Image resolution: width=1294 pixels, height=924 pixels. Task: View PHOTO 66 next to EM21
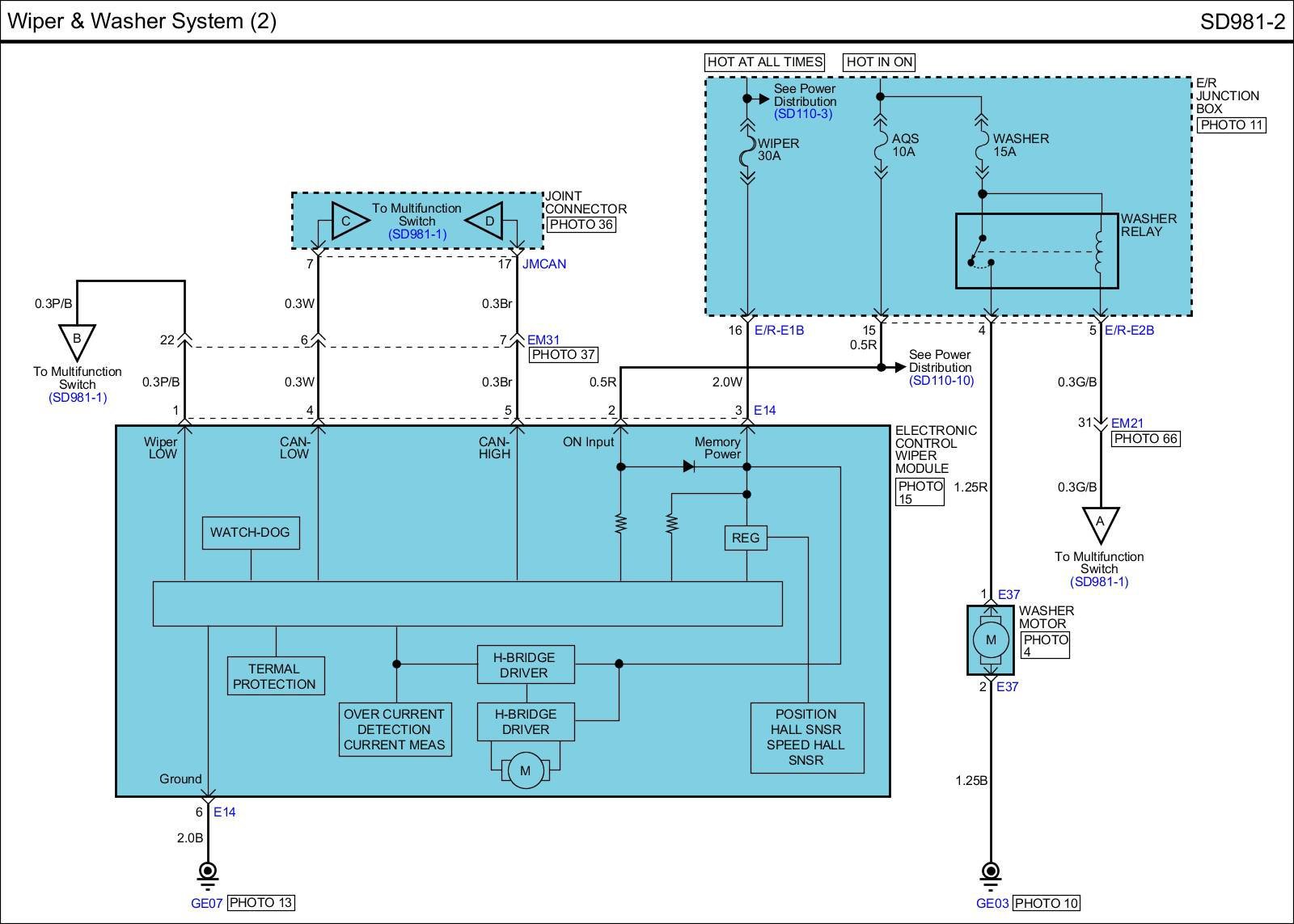(1146, 439)
